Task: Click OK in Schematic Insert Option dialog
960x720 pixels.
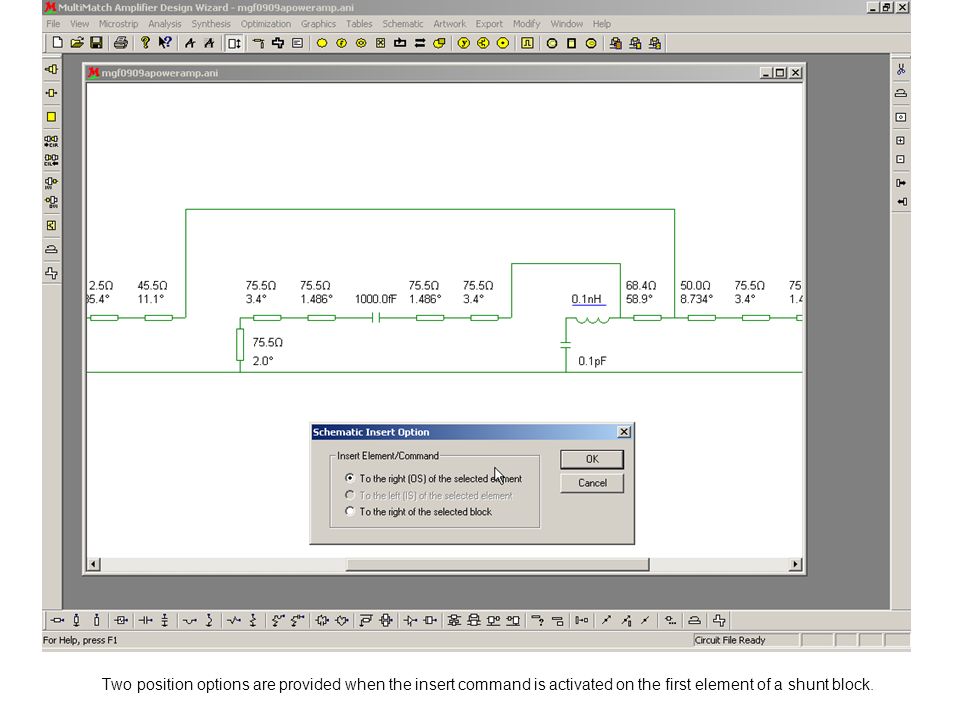Action: (x=591, y=459)
